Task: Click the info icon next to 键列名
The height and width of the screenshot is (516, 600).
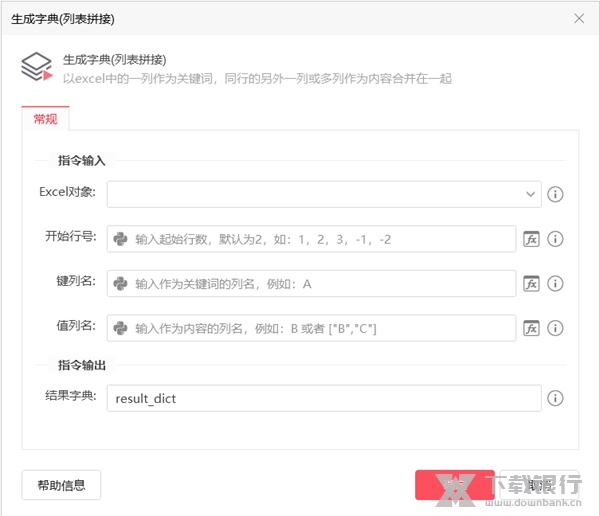Action: tap(556, 284)
